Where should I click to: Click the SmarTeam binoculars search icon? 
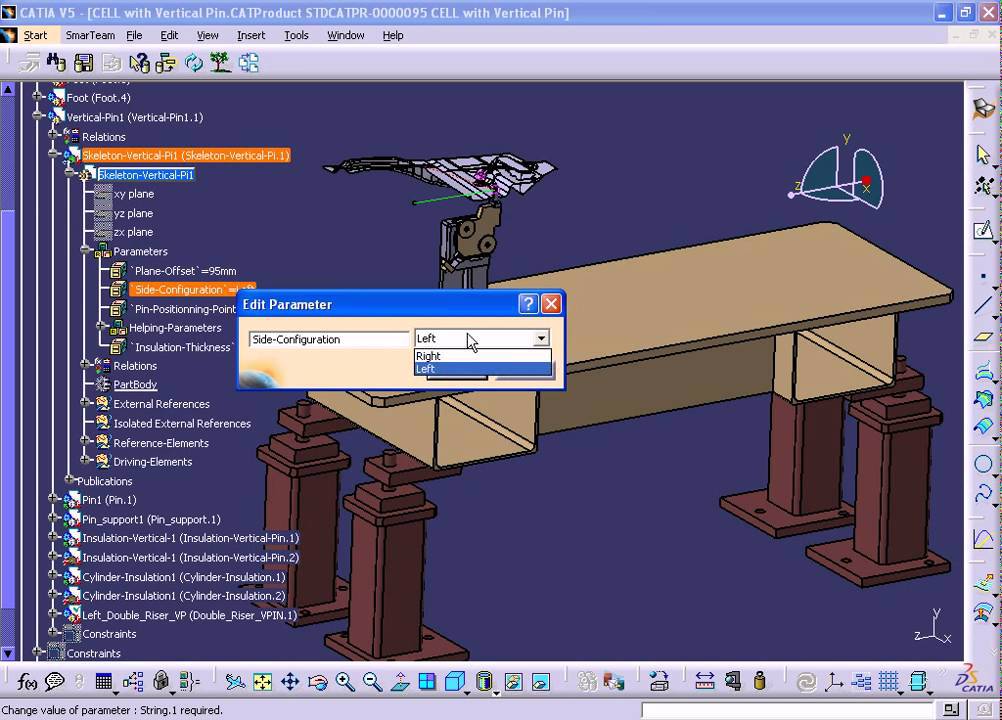click(x=56, y=62)
